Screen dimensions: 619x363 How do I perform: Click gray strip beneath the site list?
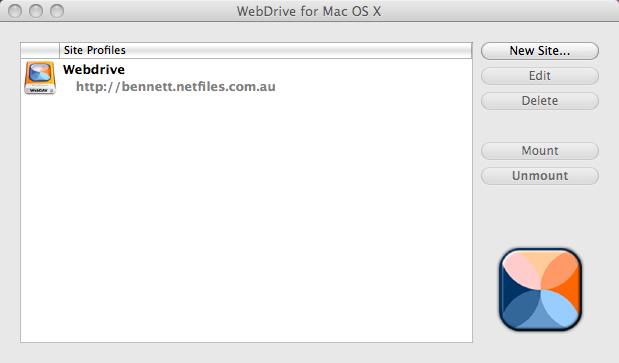[x=246, y=353]
